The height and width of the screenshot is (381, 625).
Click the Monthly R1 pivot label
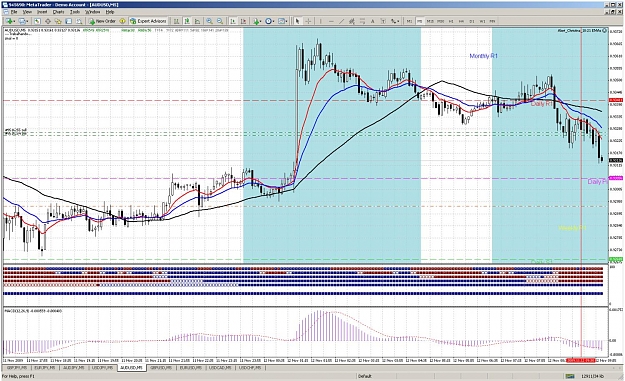pyautogui.click(x=483, y=56)
